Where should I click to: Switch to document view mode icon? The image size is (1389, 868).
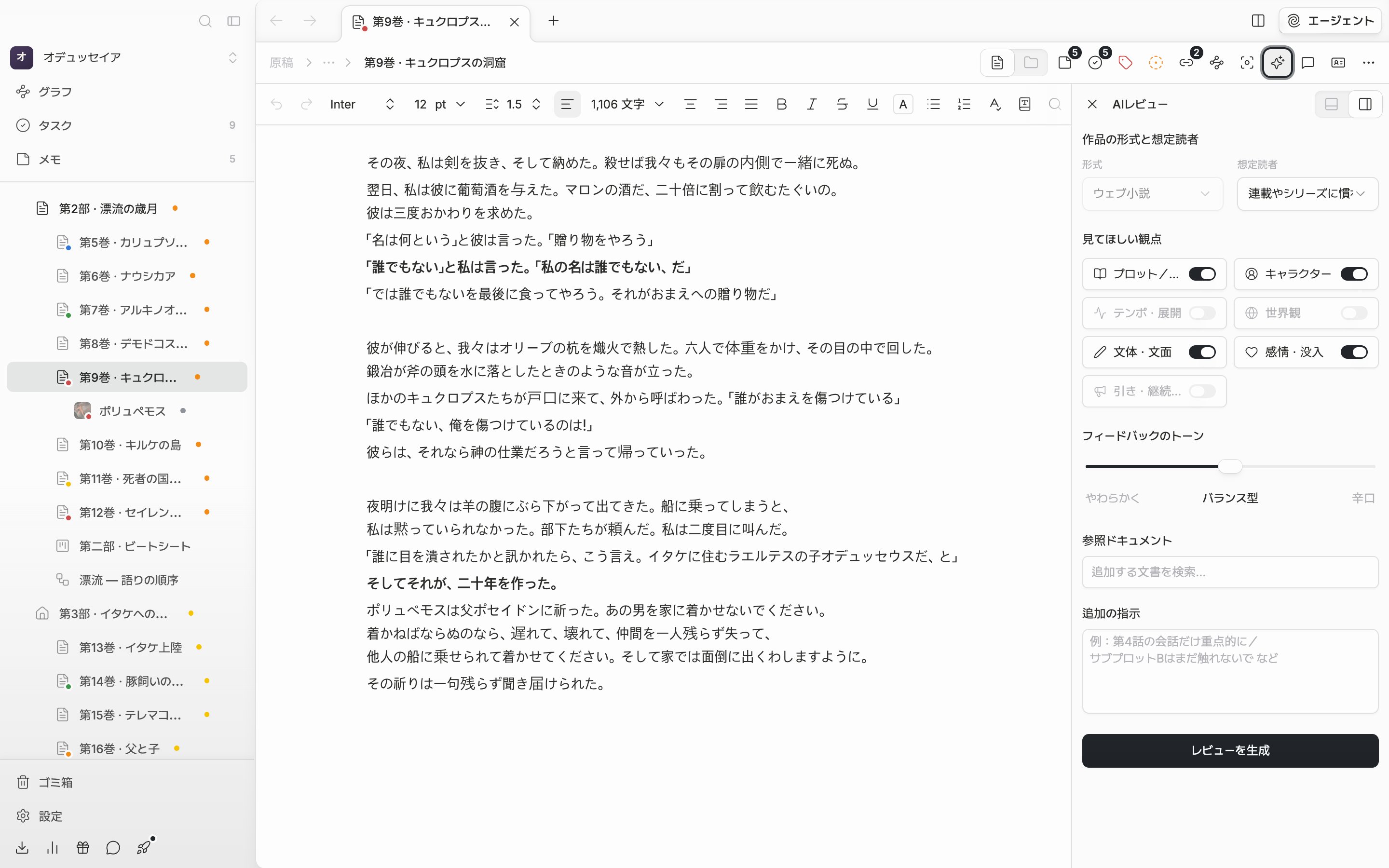pyautogui.click(x=997, y=62)
